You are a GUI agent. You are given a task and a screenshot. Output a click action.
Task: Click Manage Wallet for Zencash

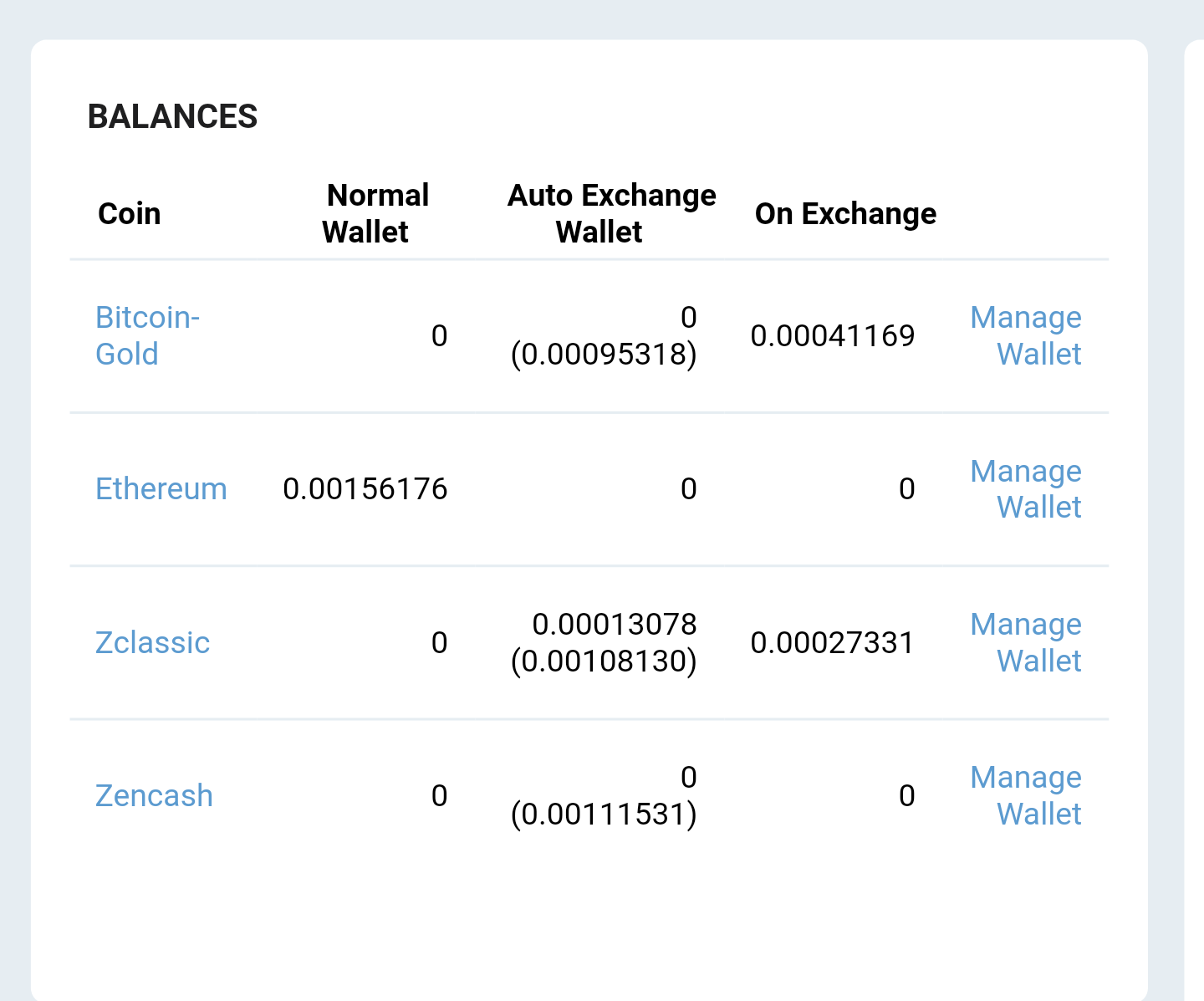pyautogui.click(x=1026, y=795)
